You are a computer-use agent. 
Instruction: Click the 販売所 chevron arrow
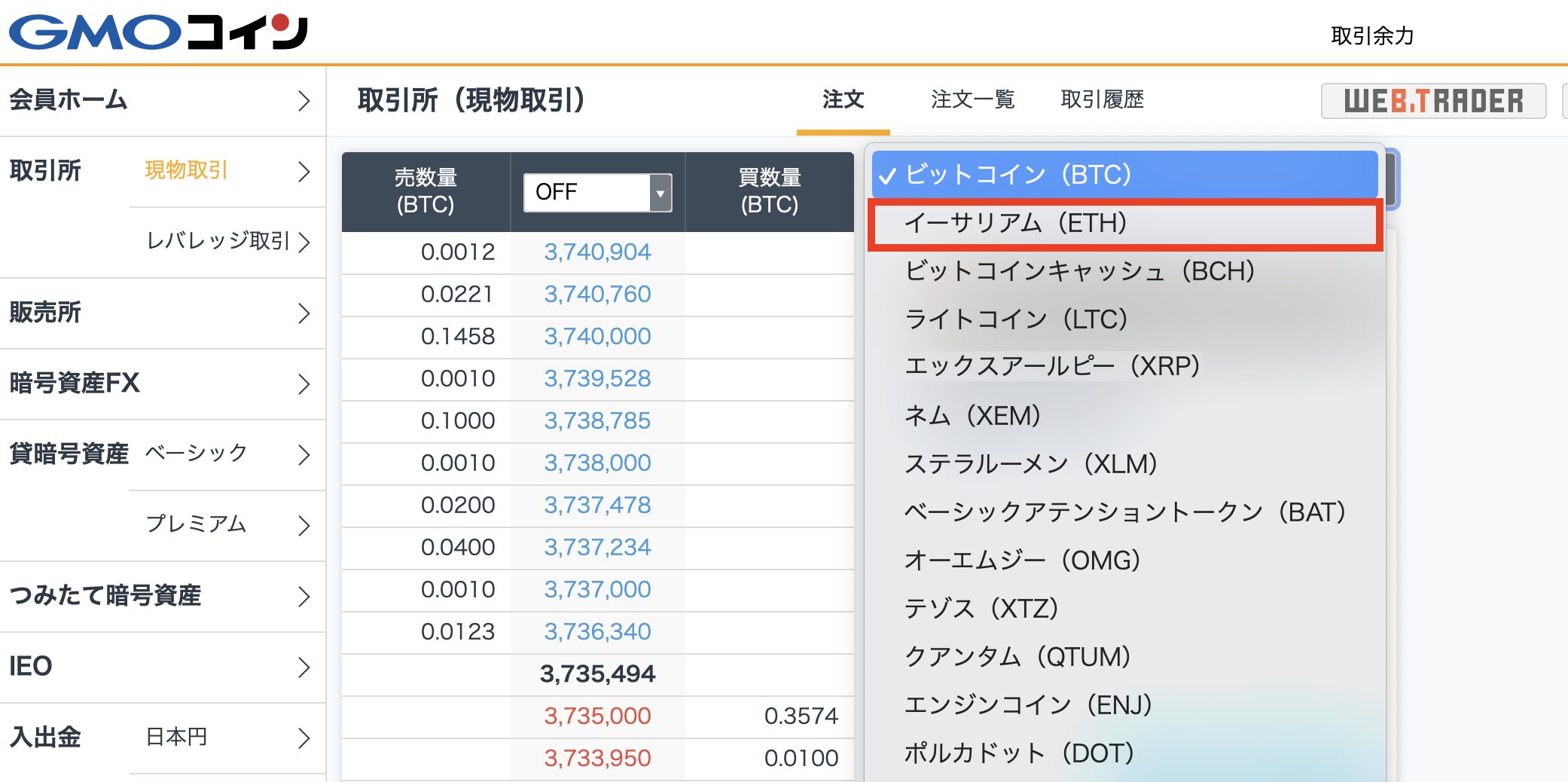(x=304, y=313)
